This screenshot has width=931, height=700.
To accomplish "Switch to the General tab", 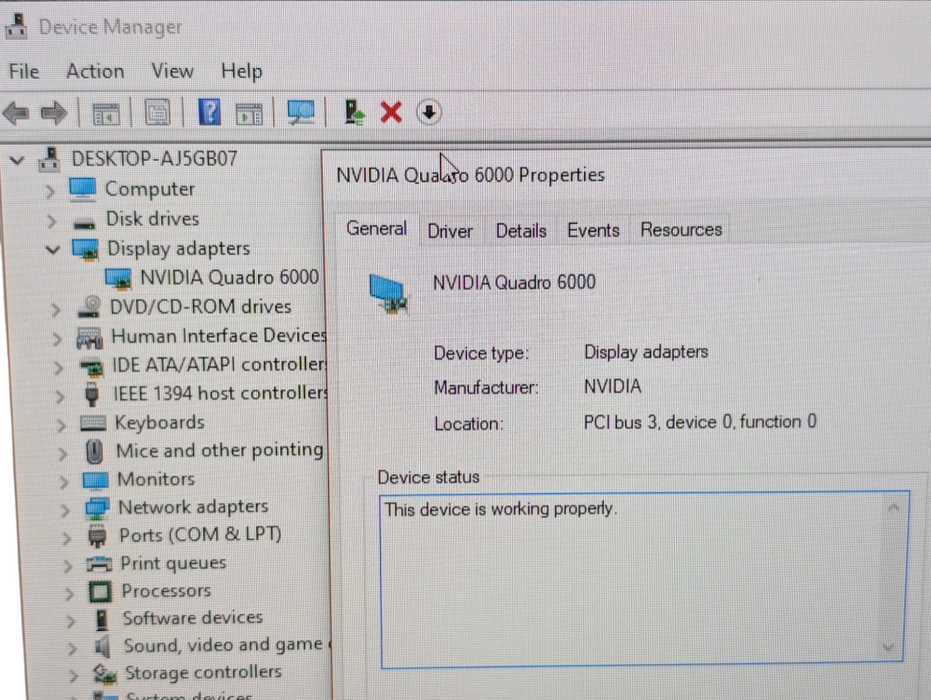I will 376,229.
